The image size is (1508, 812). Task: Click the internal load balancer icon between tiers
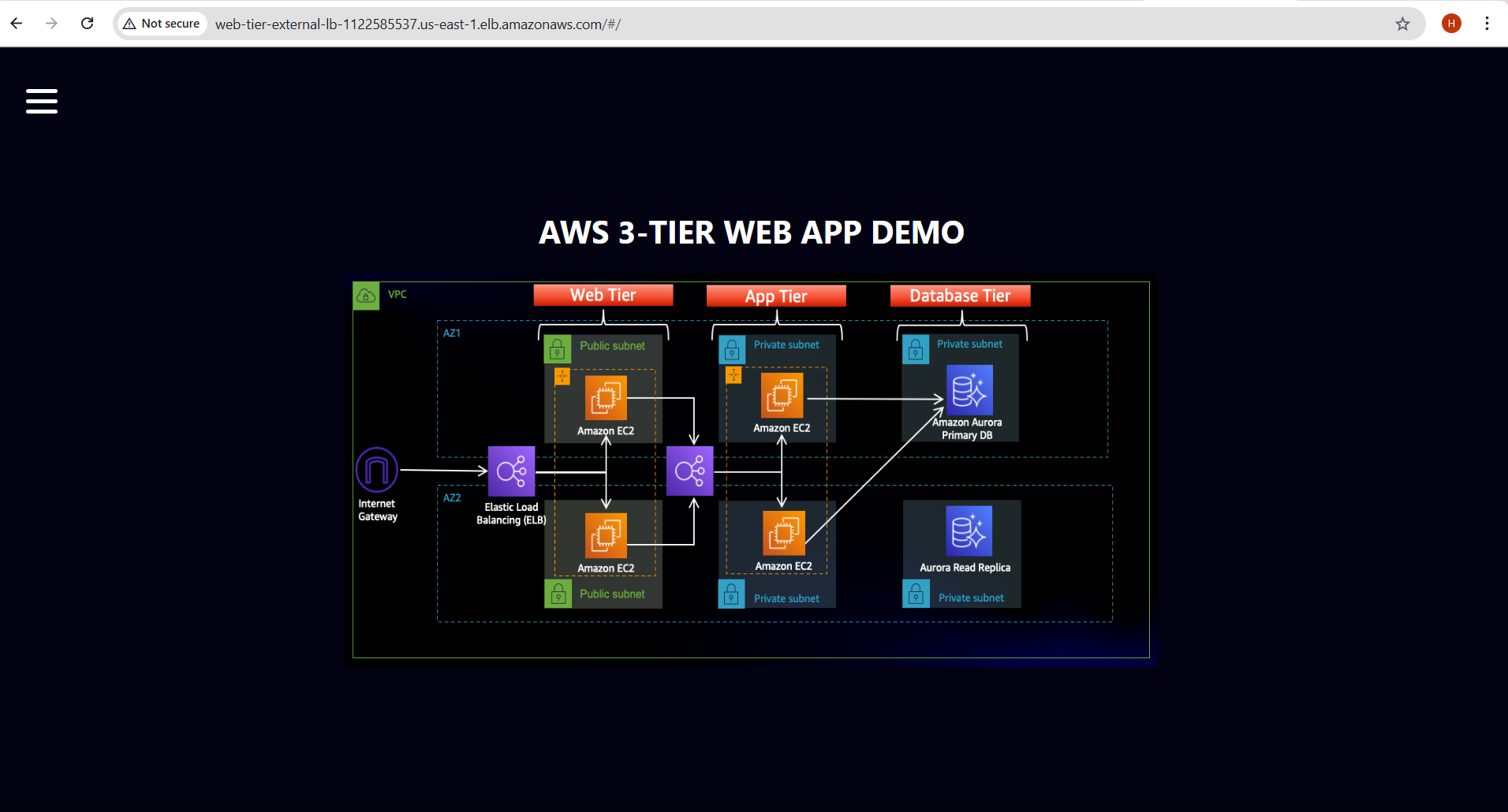click(690, 471)
